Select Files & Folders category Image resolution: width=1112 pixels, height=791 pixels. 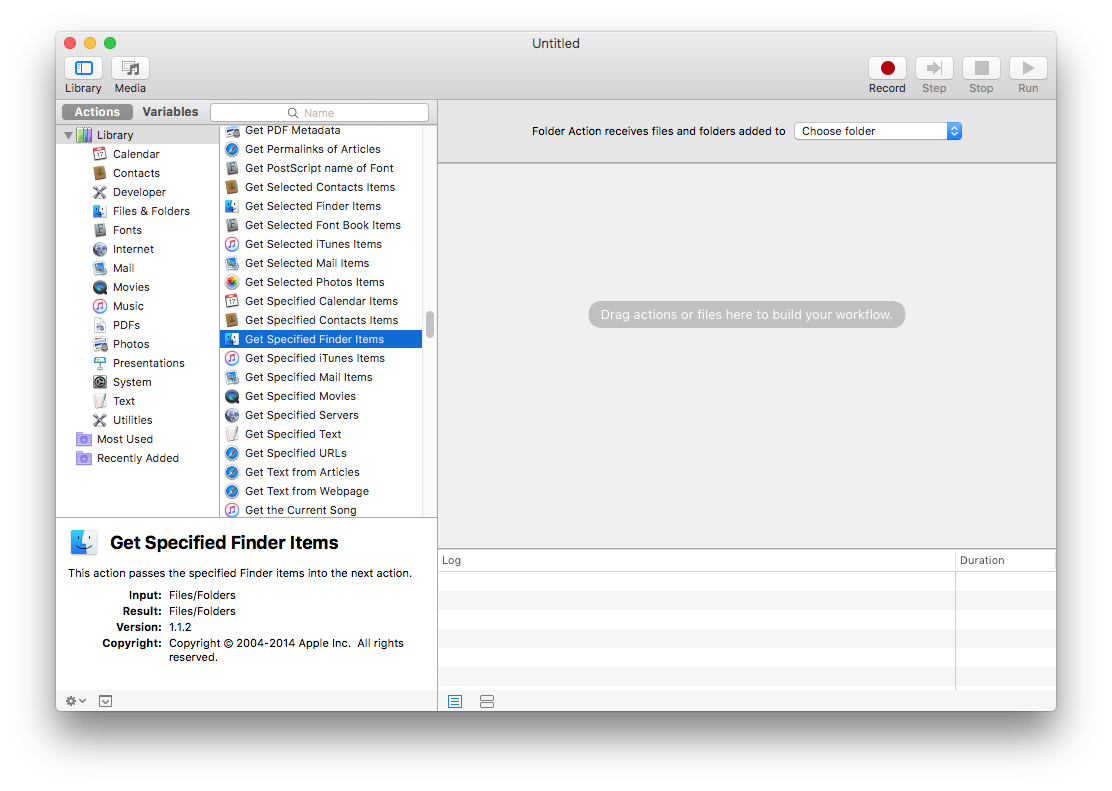coord(151,211)
